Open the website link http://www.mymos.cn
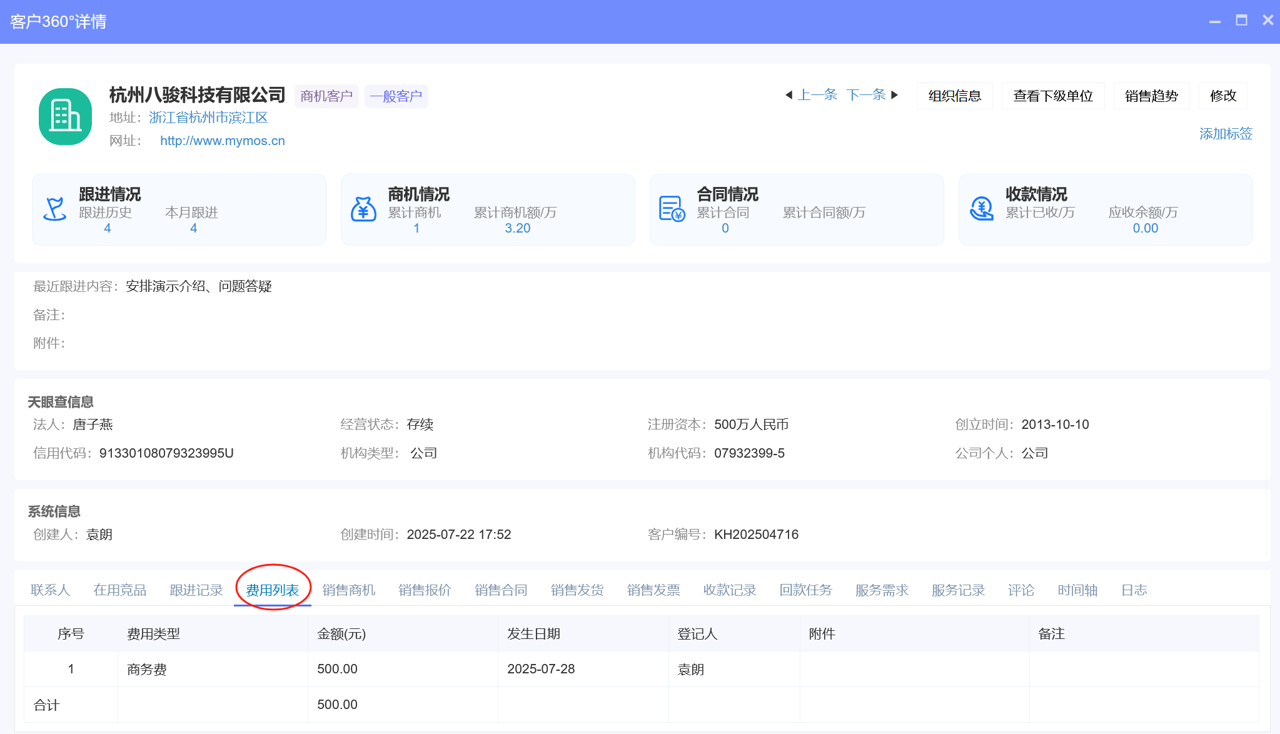The image size is (1280, 734). [221, 140]
